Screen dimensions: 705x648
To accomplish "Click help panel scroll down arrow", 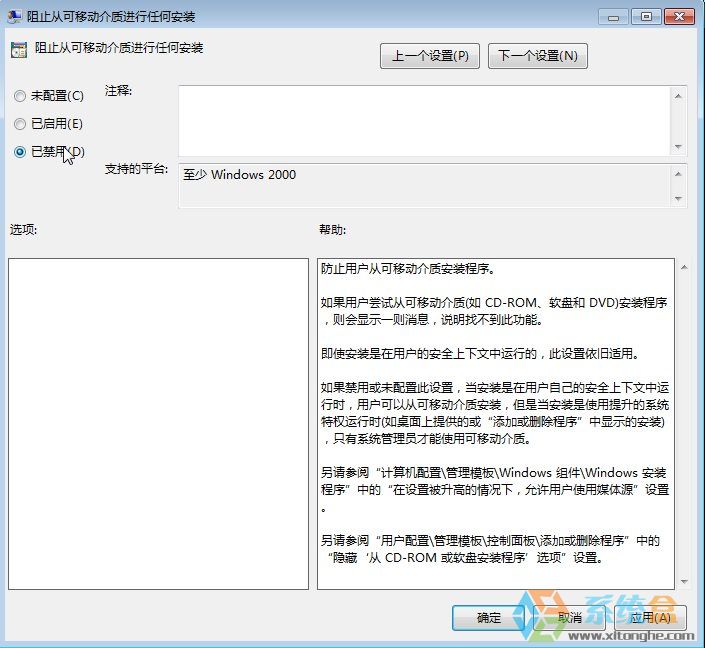I will pyautogui.click(x=684, y=582).
